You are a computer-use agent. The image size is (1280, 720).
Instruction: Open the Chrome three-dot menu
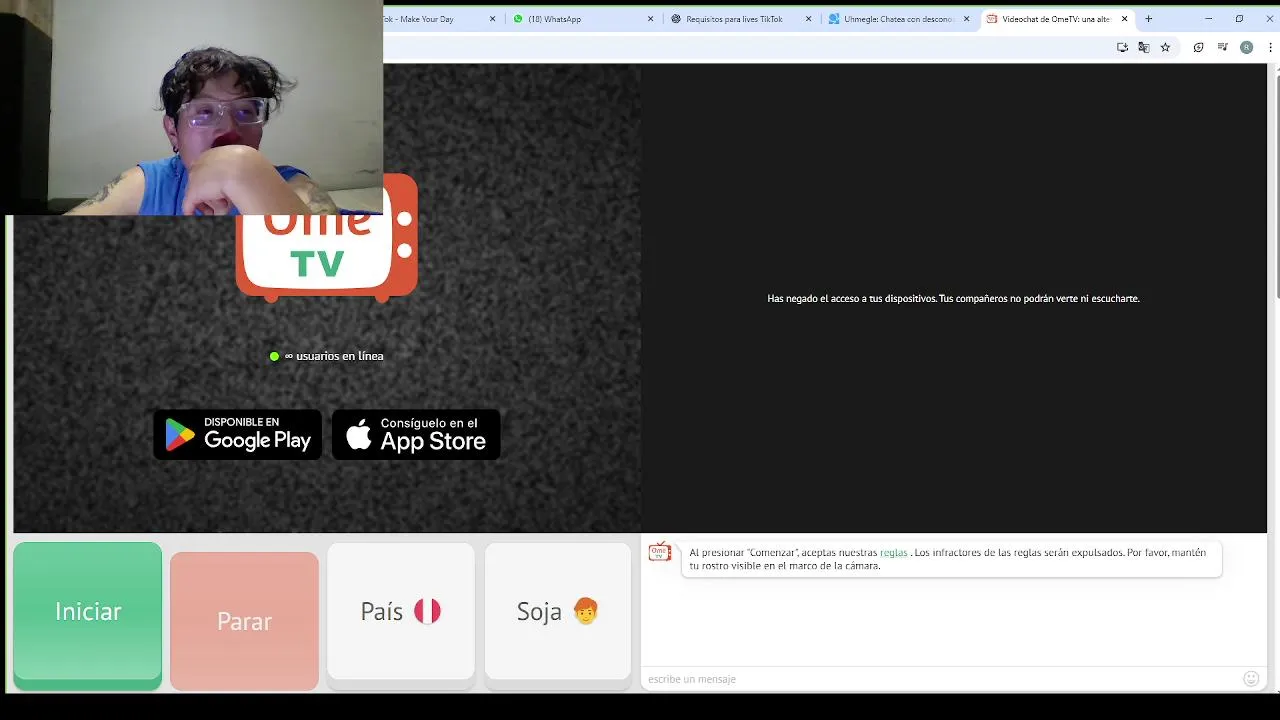click(1270, 47)
